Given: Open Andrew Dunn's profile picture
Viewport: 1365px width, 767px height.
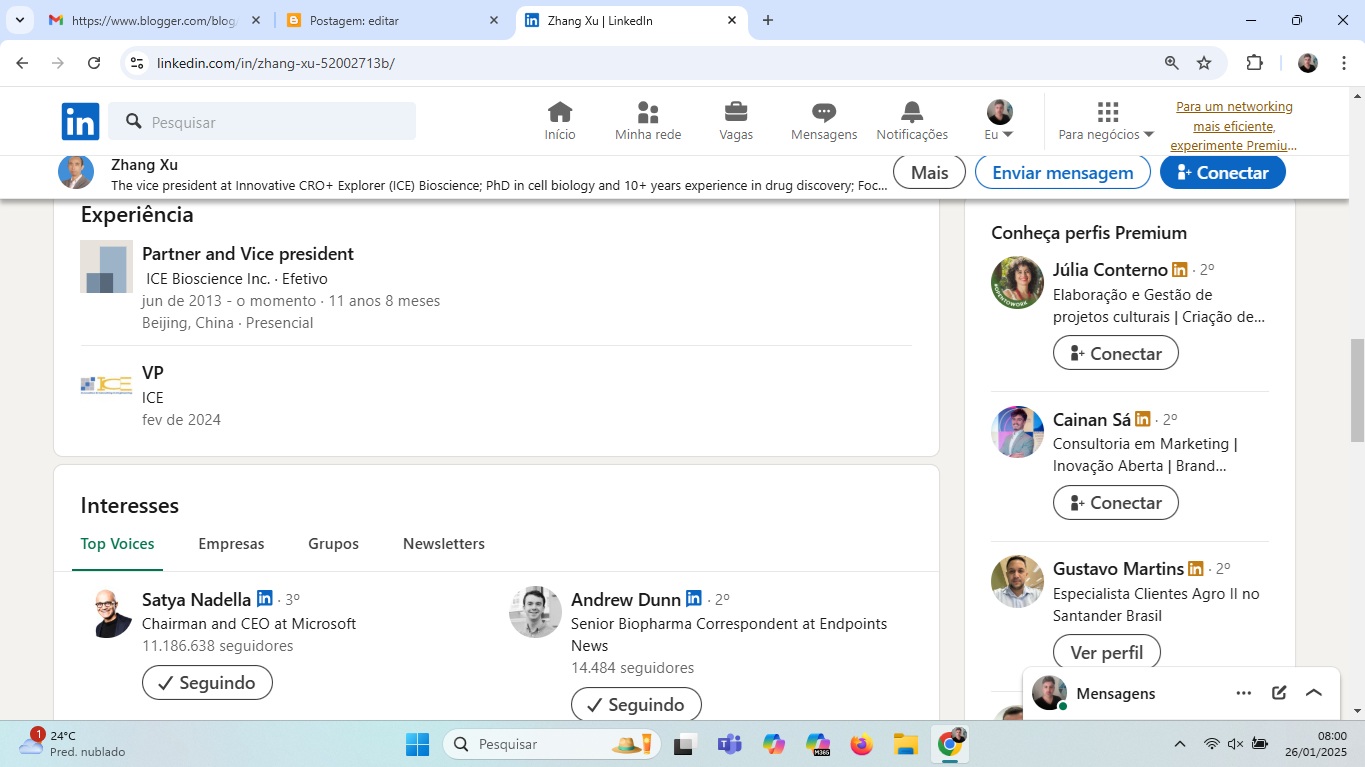Looking at the screenshot, I should tap(535, 612).
